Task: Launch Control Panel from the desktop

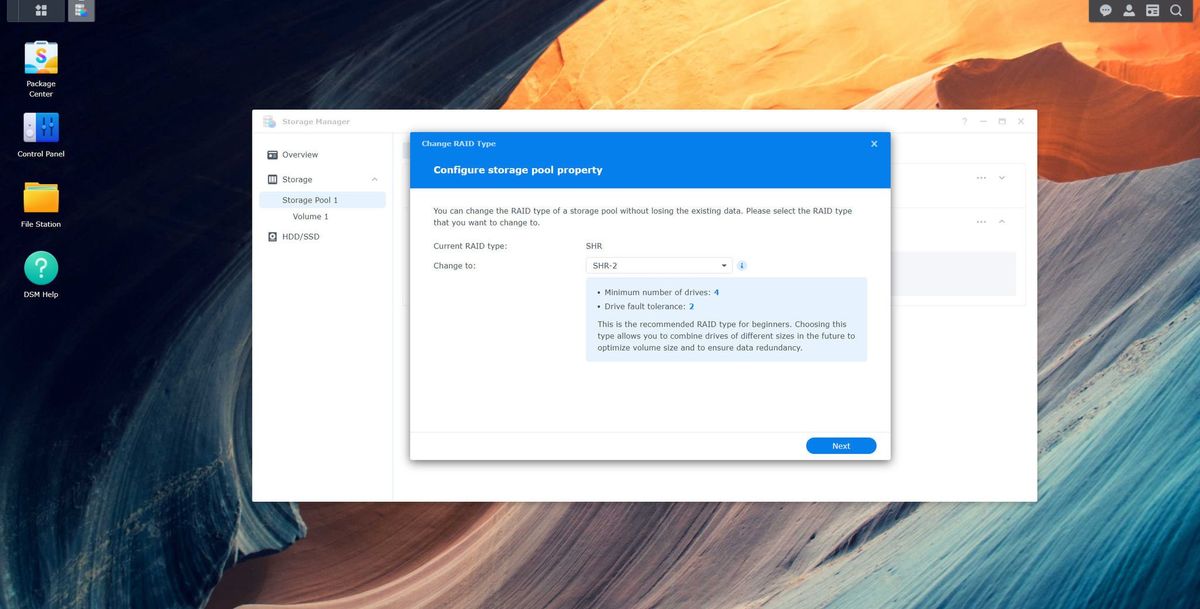Action: click(40, 128)
